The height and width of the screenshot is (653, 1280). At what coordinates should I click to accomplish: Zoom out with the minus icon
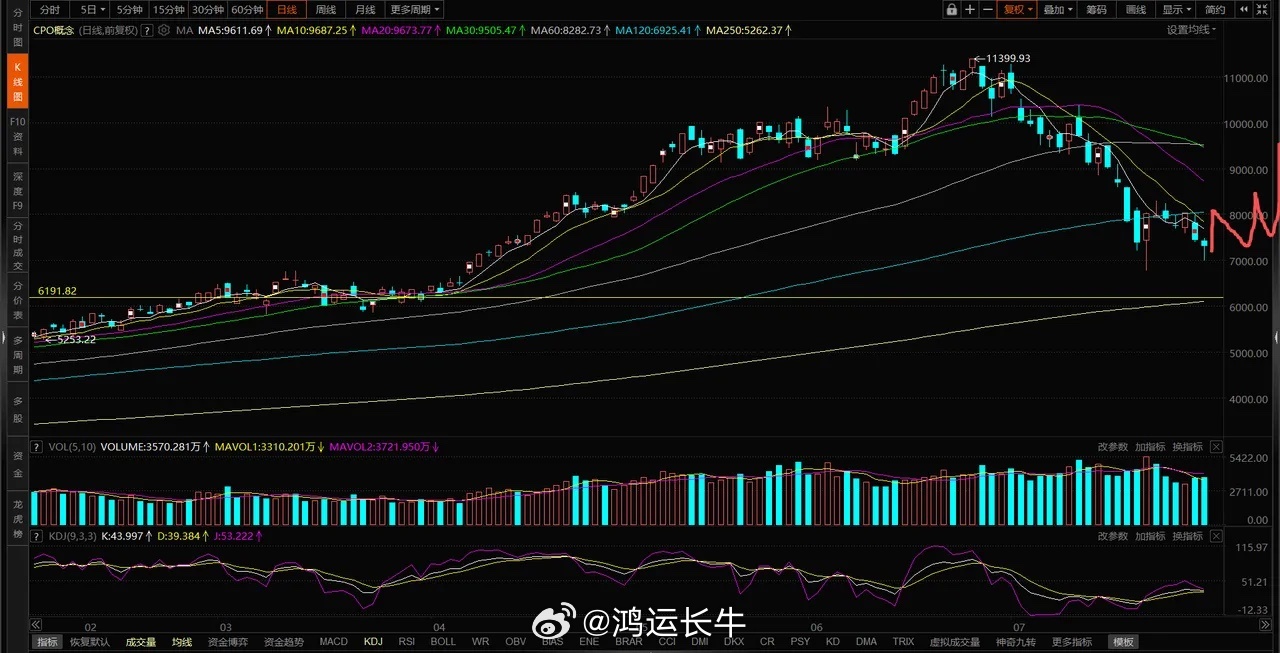[x=988, y=10]
